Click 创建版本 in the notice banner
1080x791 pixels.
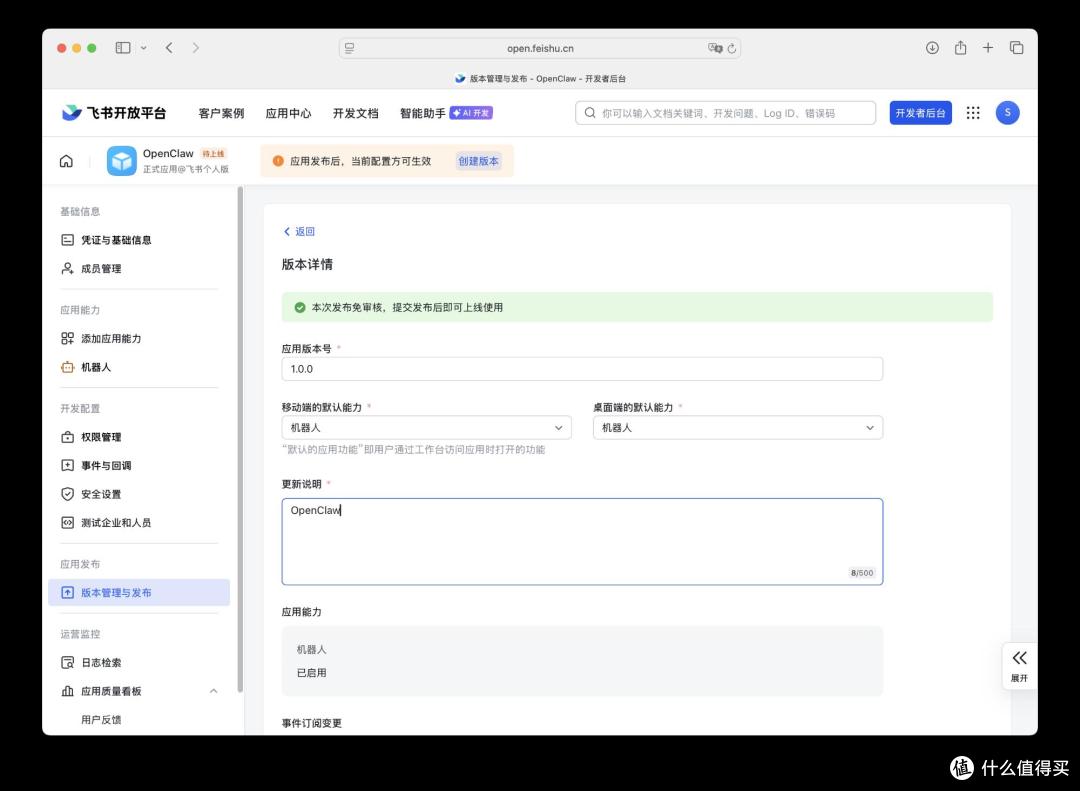[478, 161]
